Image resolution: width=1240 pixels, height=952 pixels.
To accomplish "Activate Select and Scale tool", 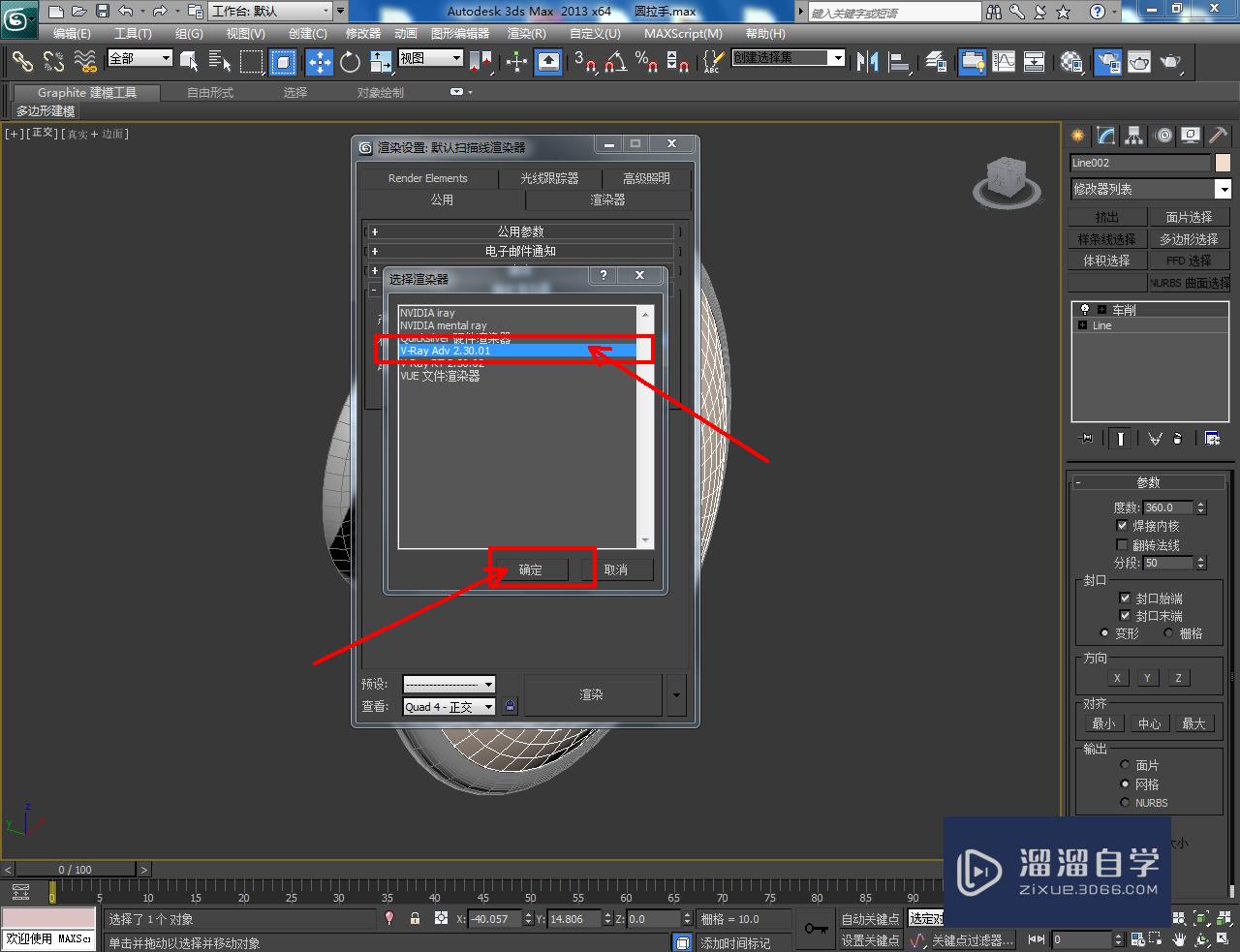I will [381, 62].
